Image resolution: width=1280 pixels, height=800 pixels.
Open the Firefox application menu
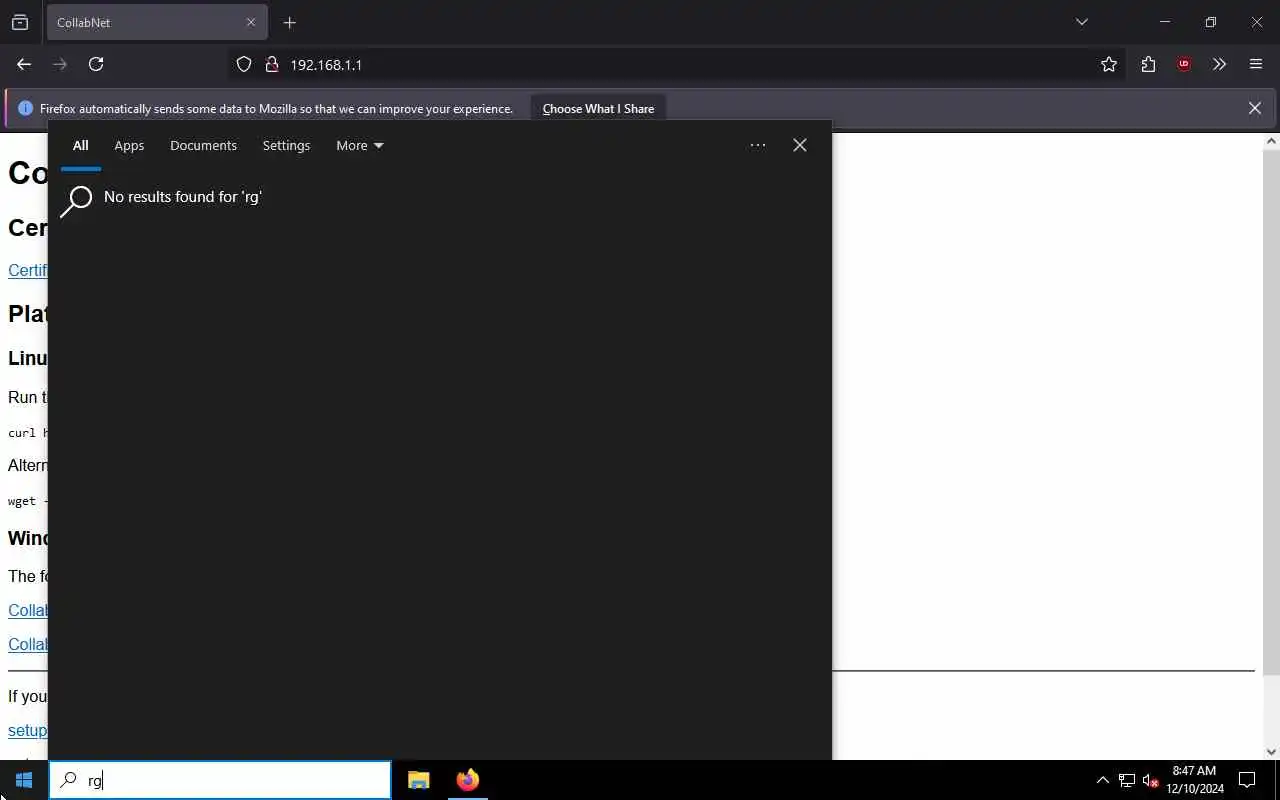pos(1256,64)
